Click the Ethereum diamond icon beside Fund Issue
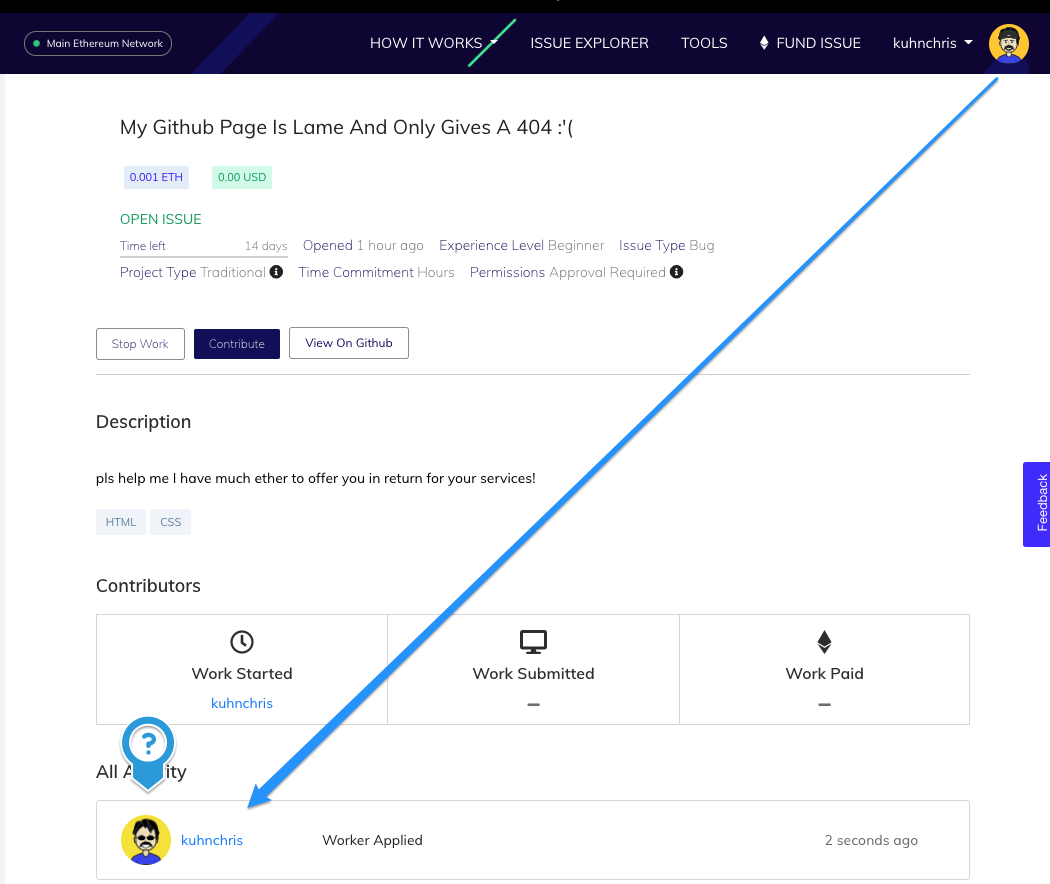This screenshot has width=1050, height=884. click(x=764, y=43)
